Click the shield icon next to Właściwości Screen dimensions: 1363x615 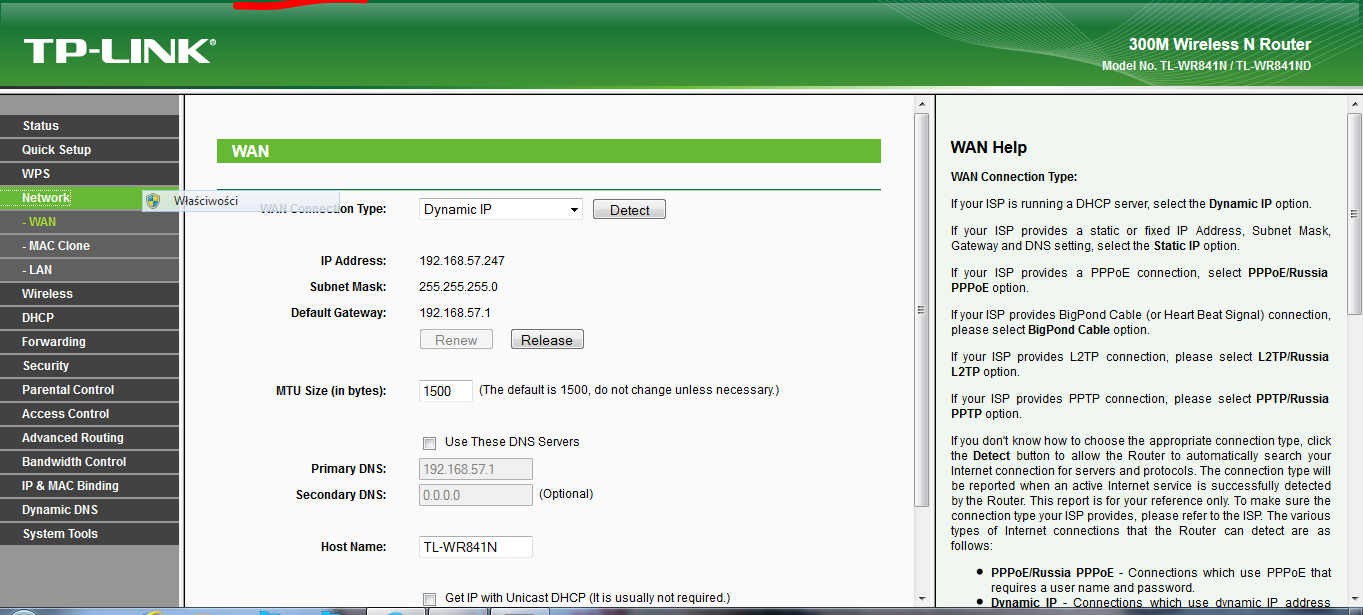click(152, 201)
